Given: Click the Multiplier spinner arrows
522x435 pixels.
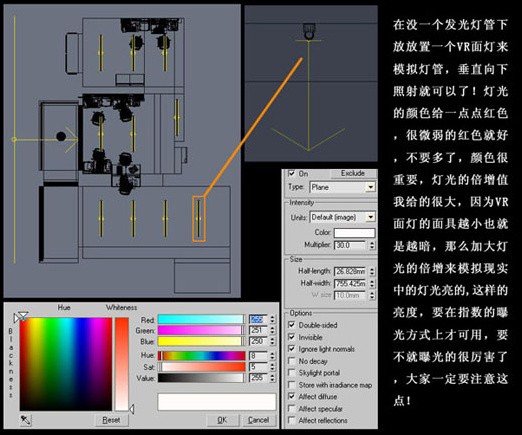Looking at the screenshot, I should click(x=372, y=245).
